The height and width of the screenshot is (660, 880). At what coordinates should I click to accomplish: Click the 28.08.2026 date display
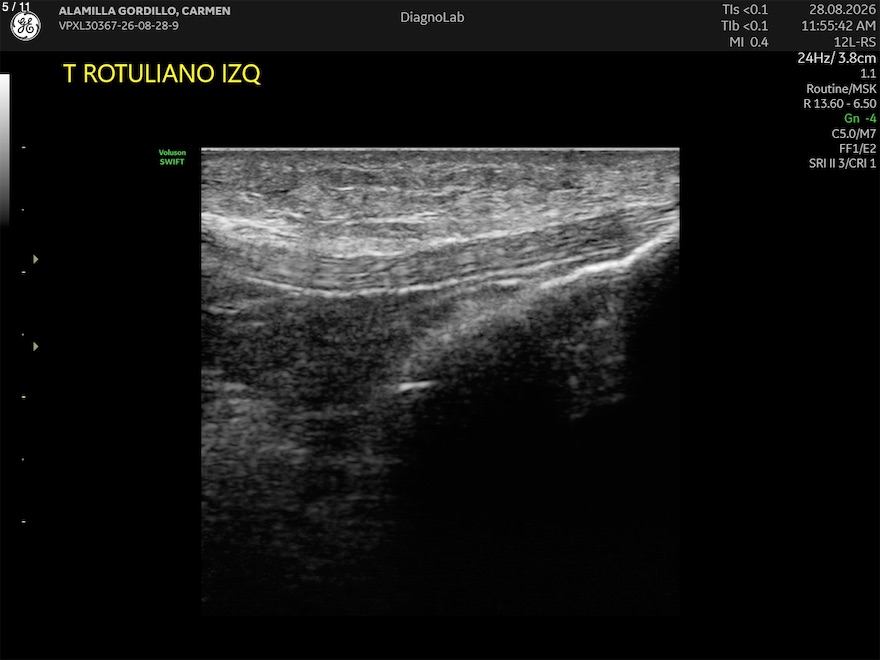point(842,10)
